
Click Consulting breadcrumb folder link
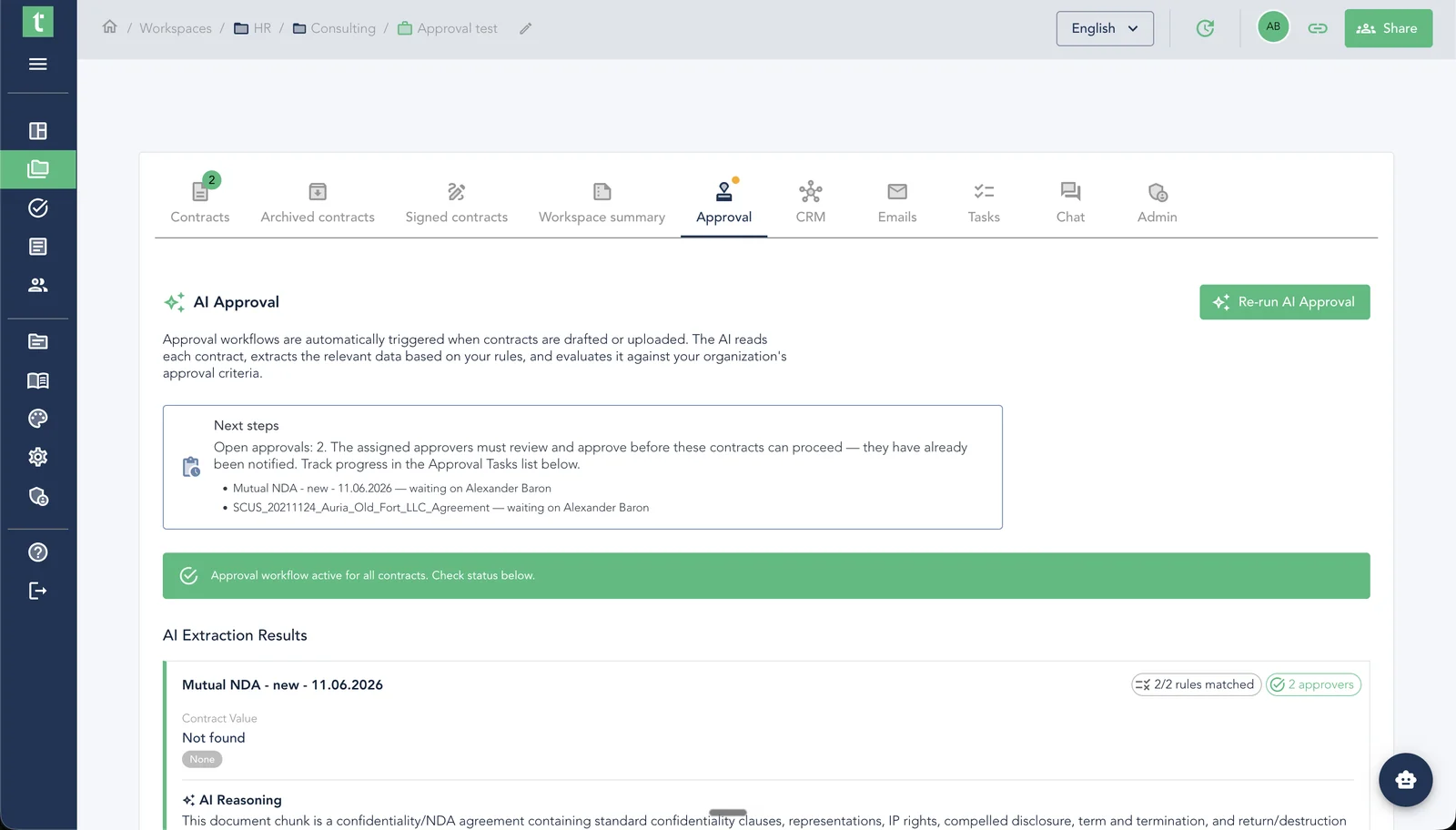tap(334, 28)
